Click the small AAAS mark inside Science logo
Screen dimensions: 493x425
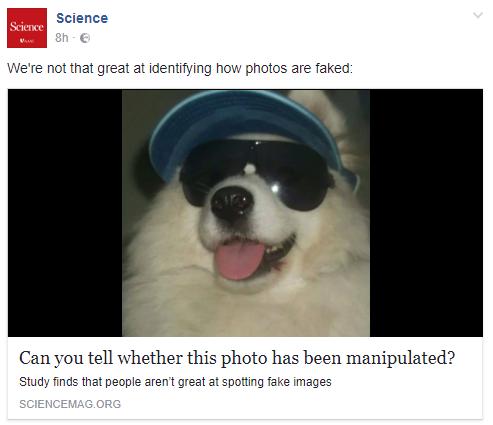[27, 41]
